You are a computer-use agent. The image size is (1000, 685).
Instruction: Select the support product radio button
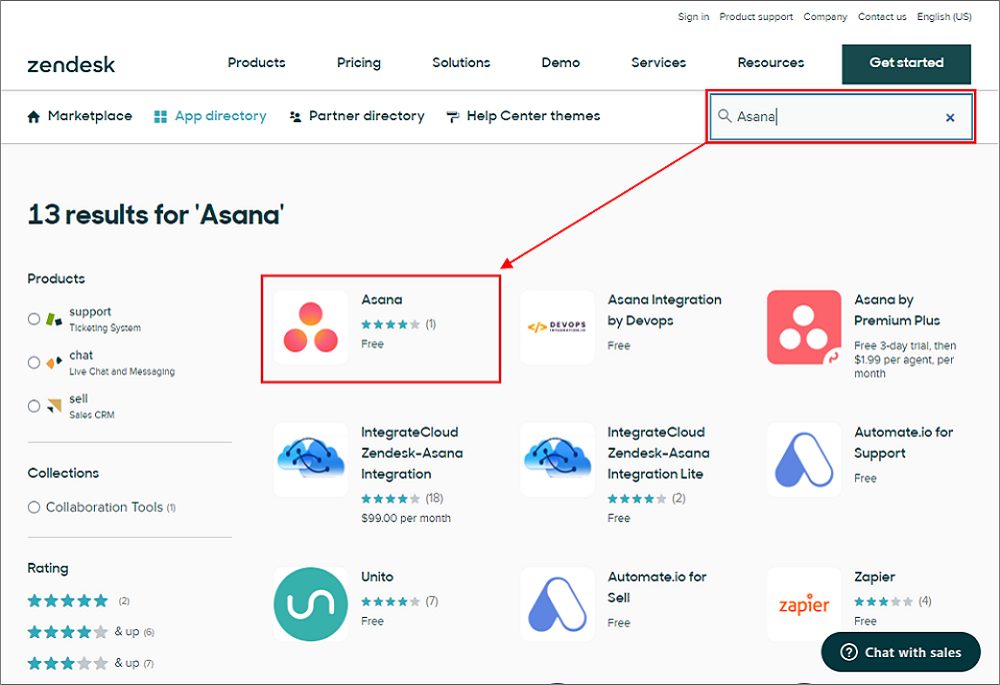[34, 319]
